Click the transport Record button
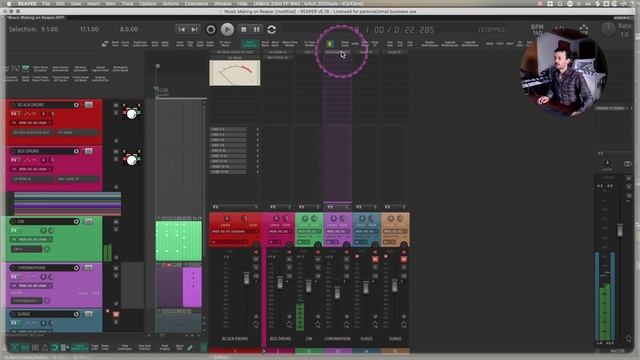This screenshot has height=360, width=640. click(211, 29)
